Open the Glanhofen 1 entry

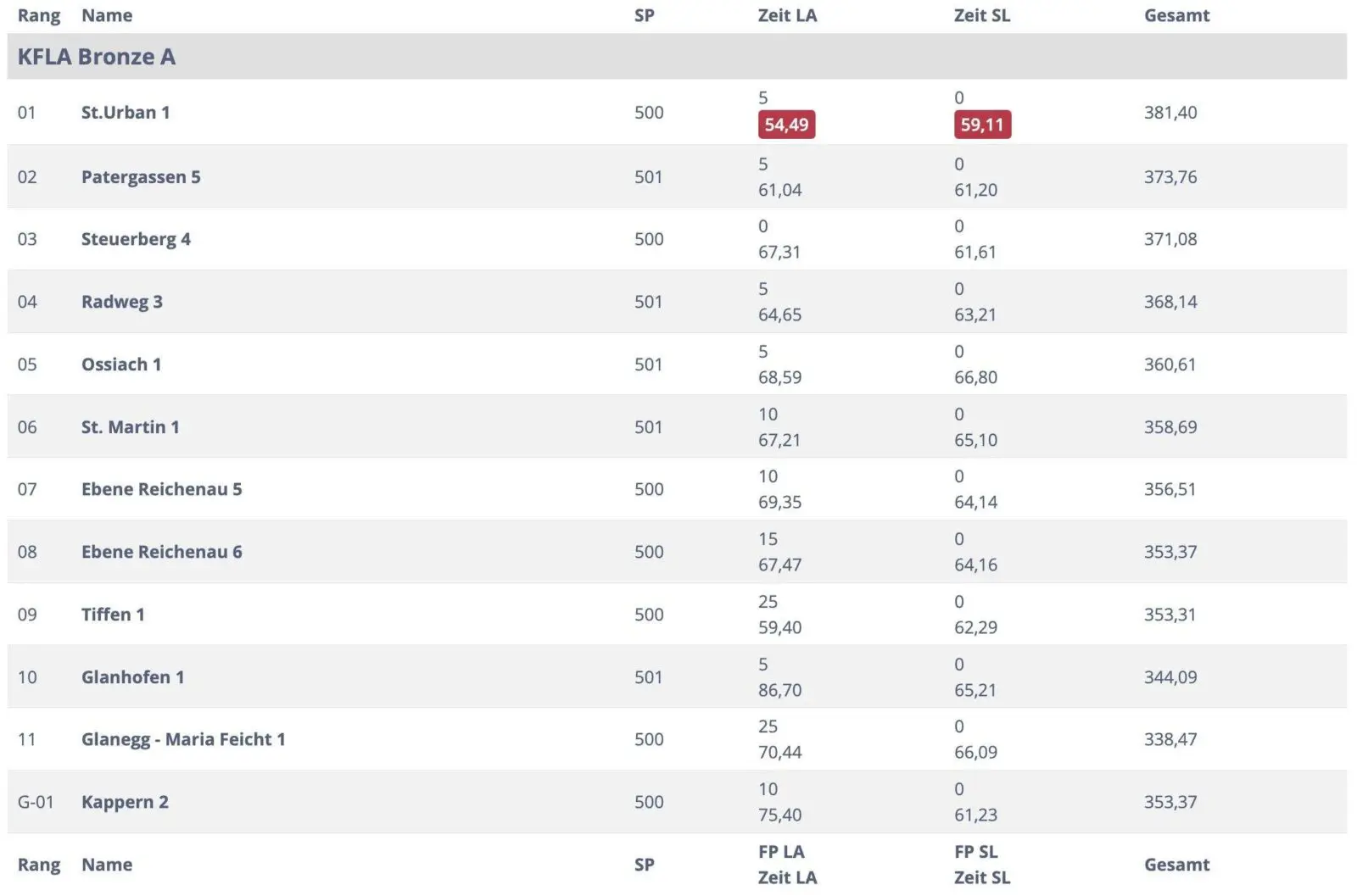pyautogui.click(x=132, y=677)
